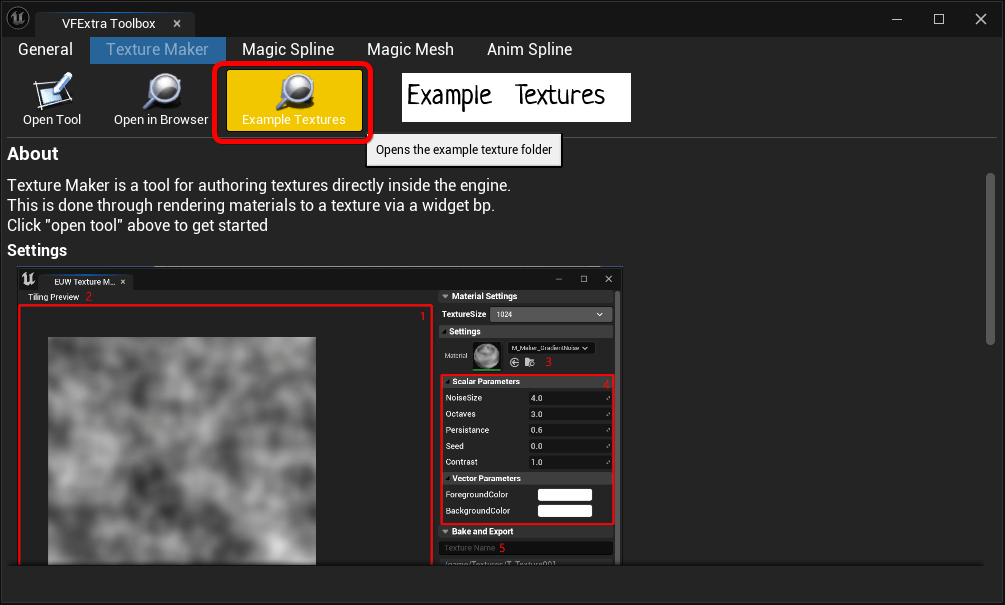Close the EUW Texture M... tab

(x=123, y=282)
